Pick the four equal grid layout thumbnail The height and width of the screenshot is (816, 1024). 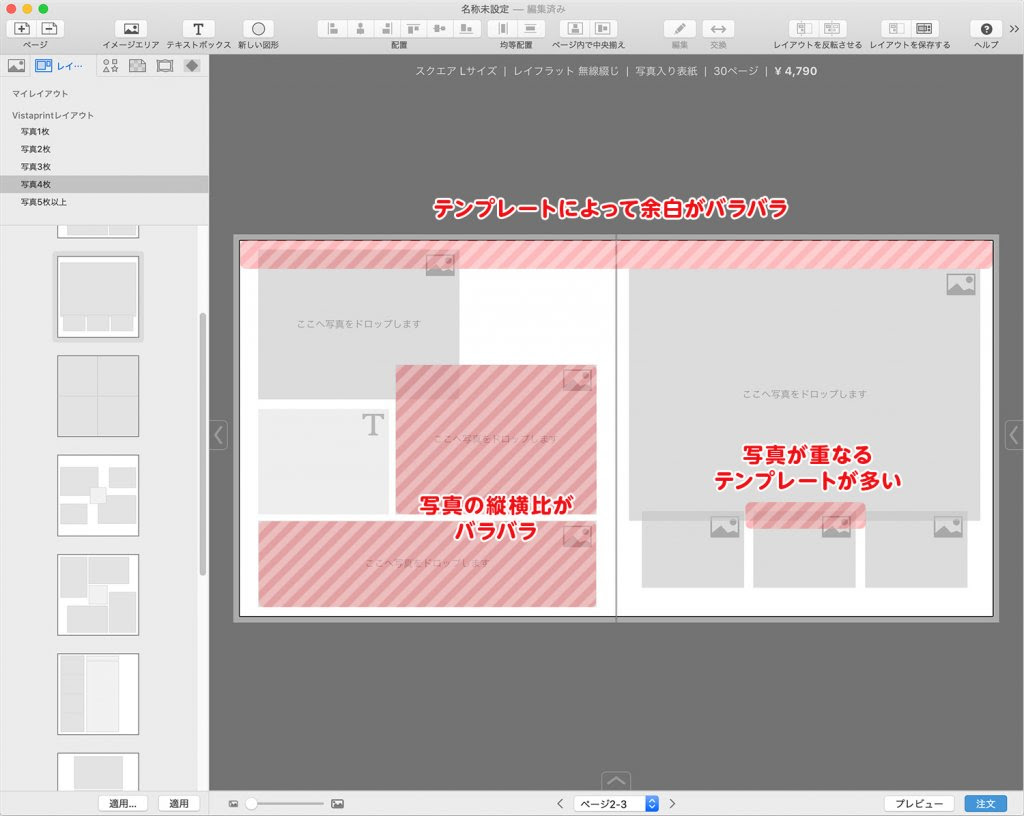pos(98,396)
